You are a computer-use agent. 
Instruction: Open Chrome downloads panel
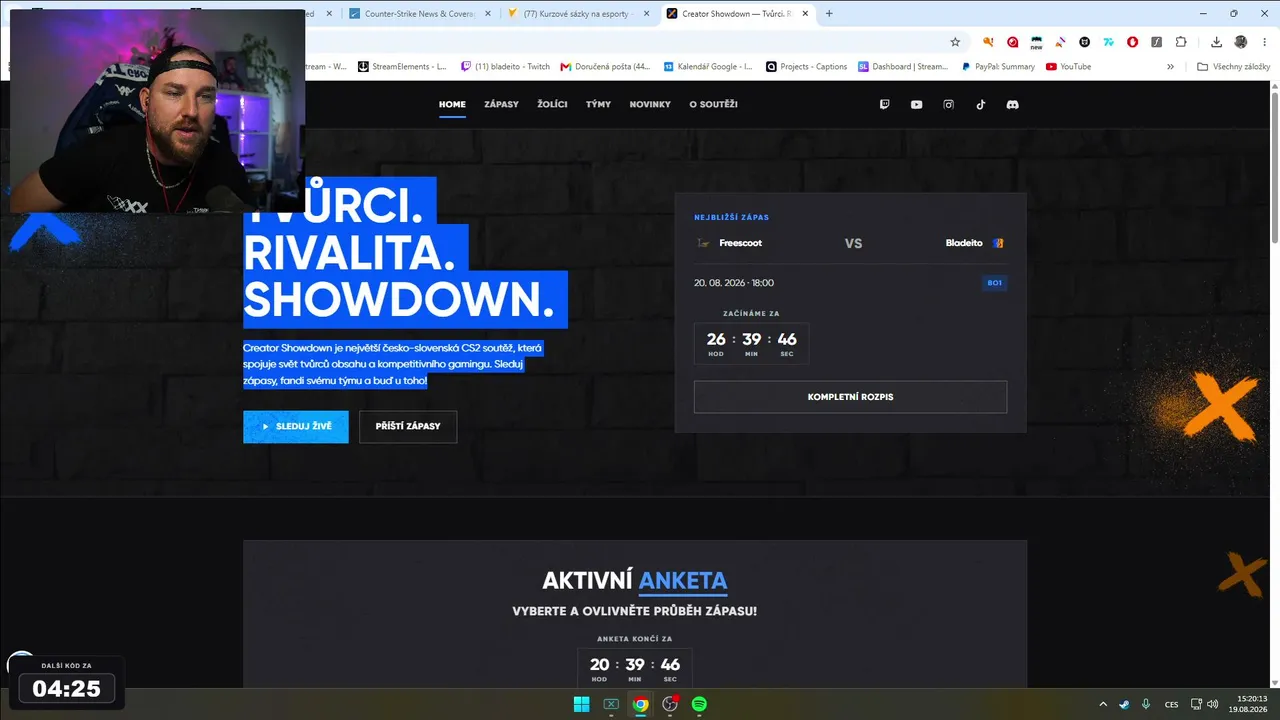click(1216, 42)
